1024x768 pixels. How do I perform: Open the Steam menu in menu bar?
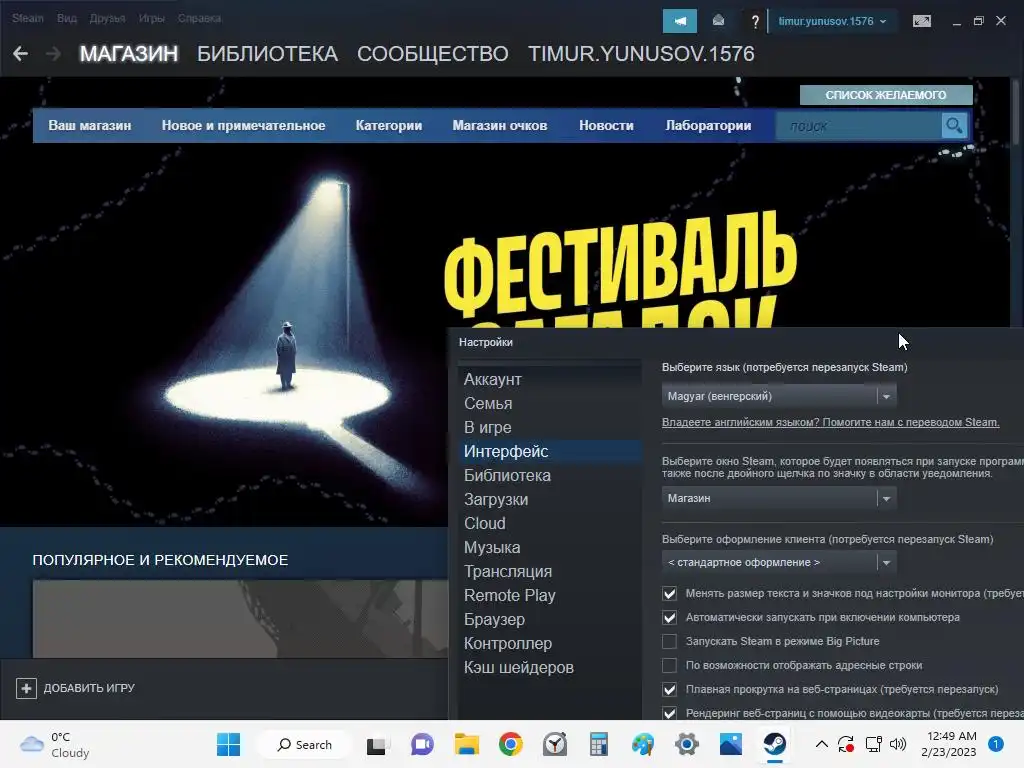(27, 18)
